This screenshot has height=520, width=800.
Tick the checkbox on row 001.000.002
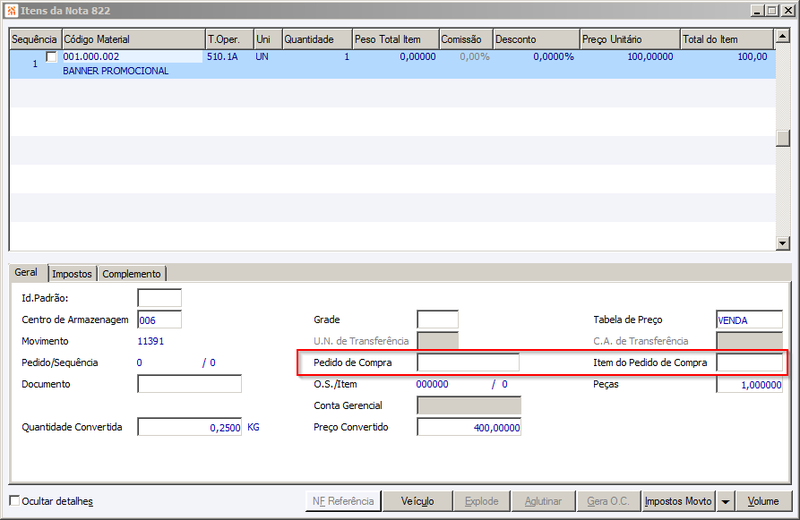click(51, 57)
